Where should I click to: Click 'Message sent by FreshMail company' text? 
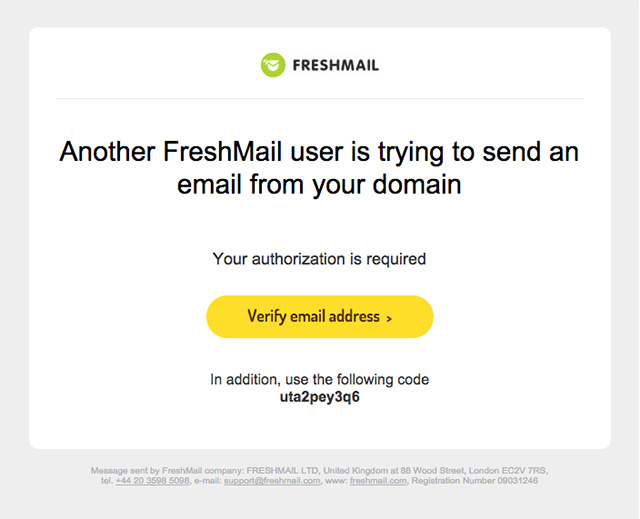click(x=167, y=470)
